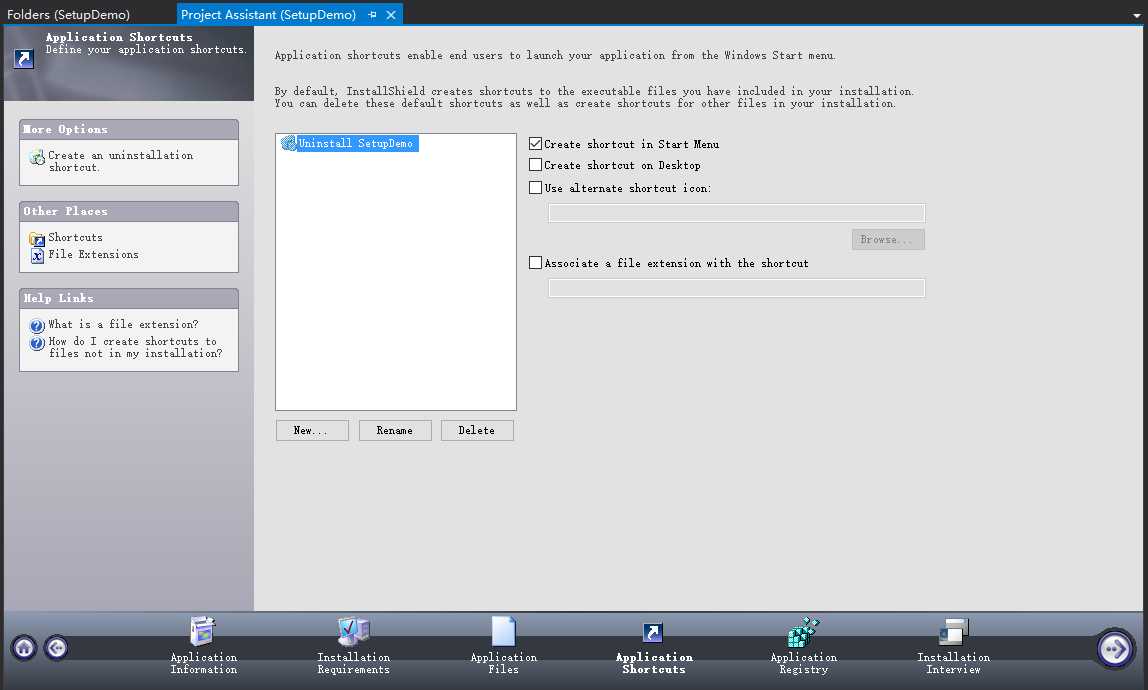Open the tab list dropdown arrow at top right
This screenshot has width=1148, height=690.
pyautogui.click(x=1136, y=15)
